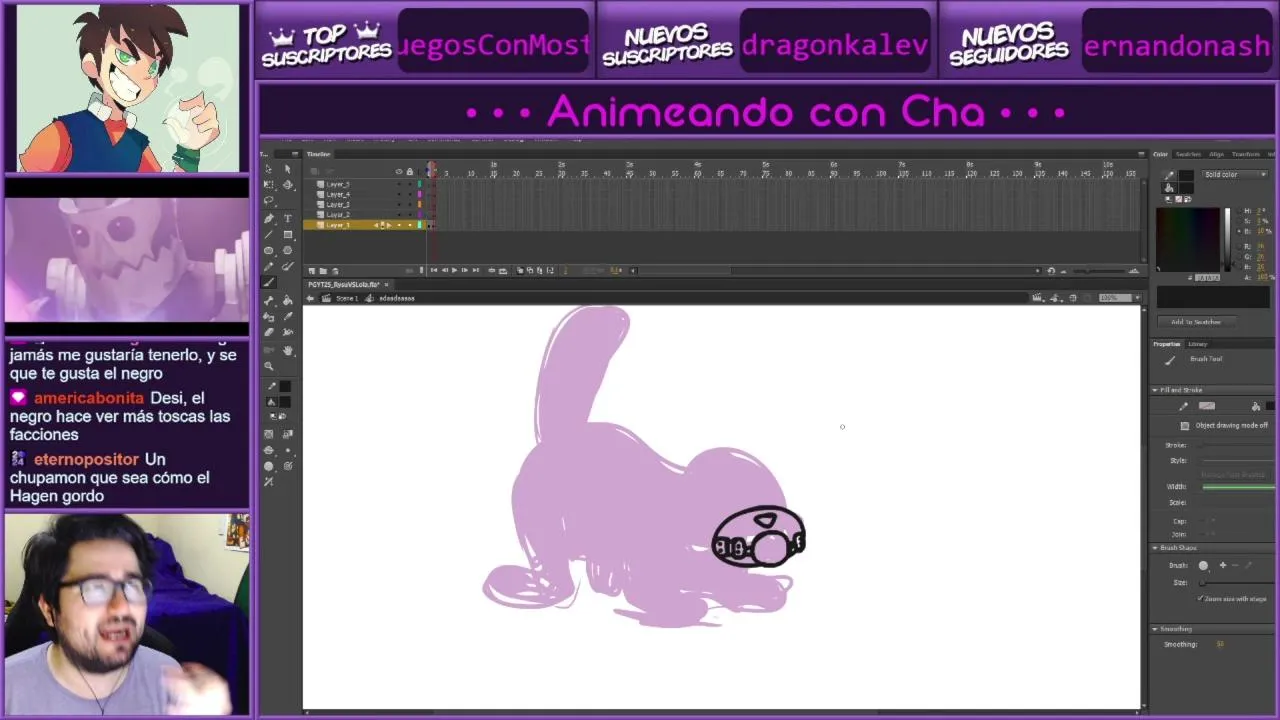Select the Rectangle tool

[288, 235]
